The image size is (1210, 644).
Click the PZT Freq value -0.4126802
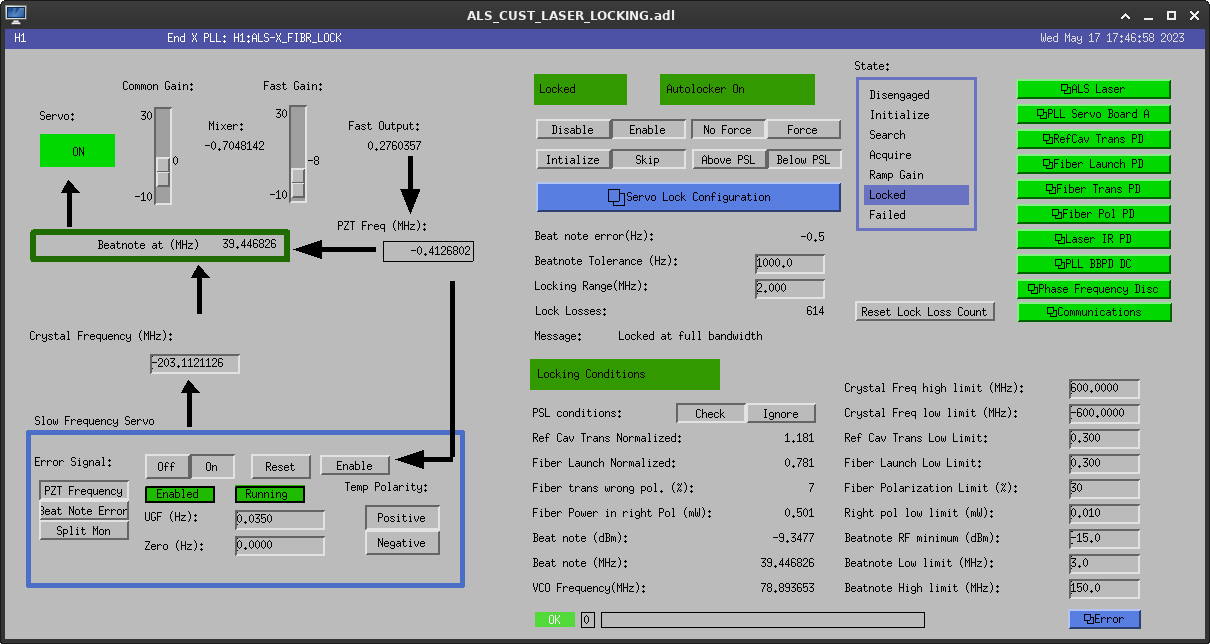click(x=428, y=251)
